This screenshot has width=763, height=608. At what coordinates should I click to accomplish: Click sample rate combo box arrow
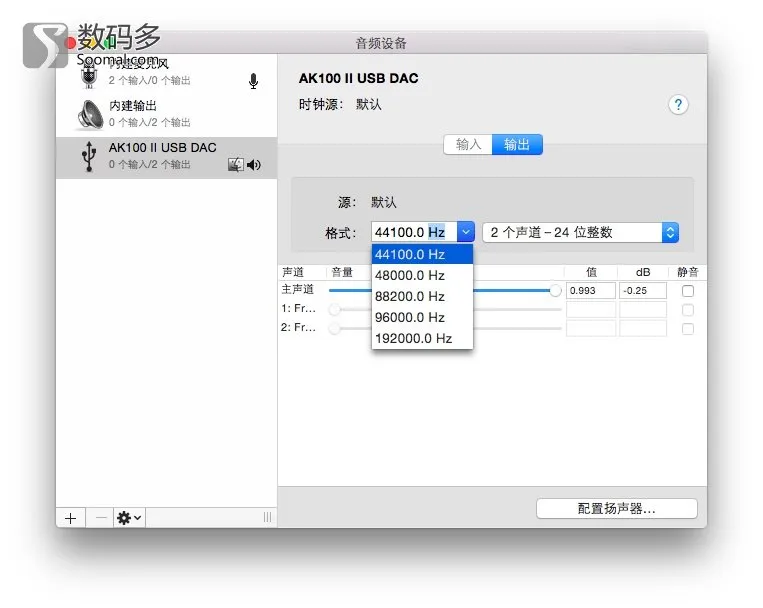click(x=466, y=232)
